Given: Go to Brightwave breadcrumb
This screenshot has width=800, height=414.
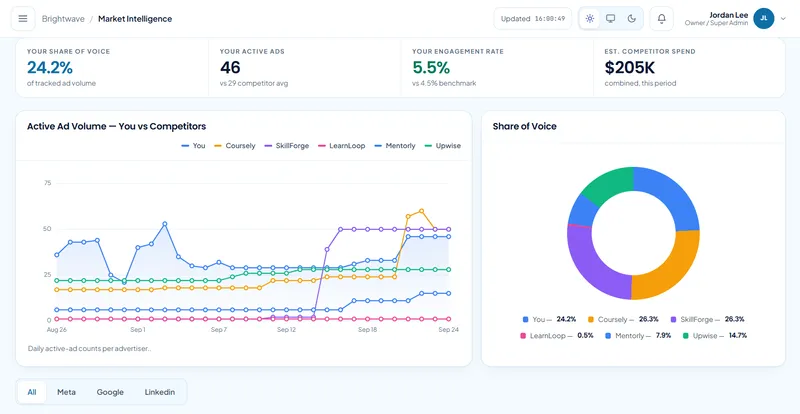Looking at the screenshot, I should (63, 19).
